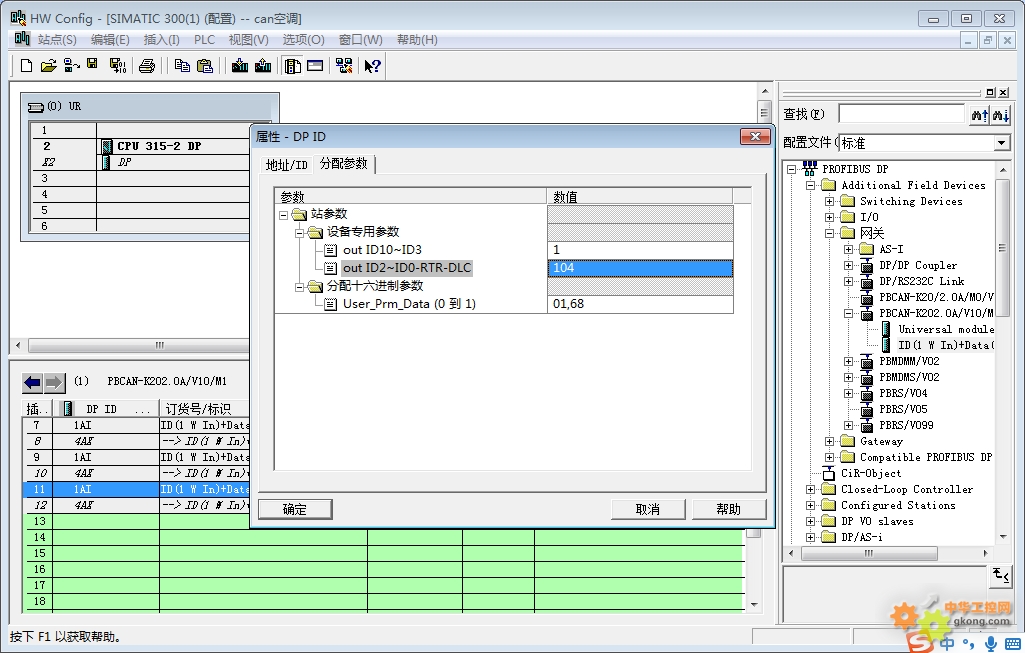Click the Sogou S input method icon
The image size is (1025, 653).
919,643
